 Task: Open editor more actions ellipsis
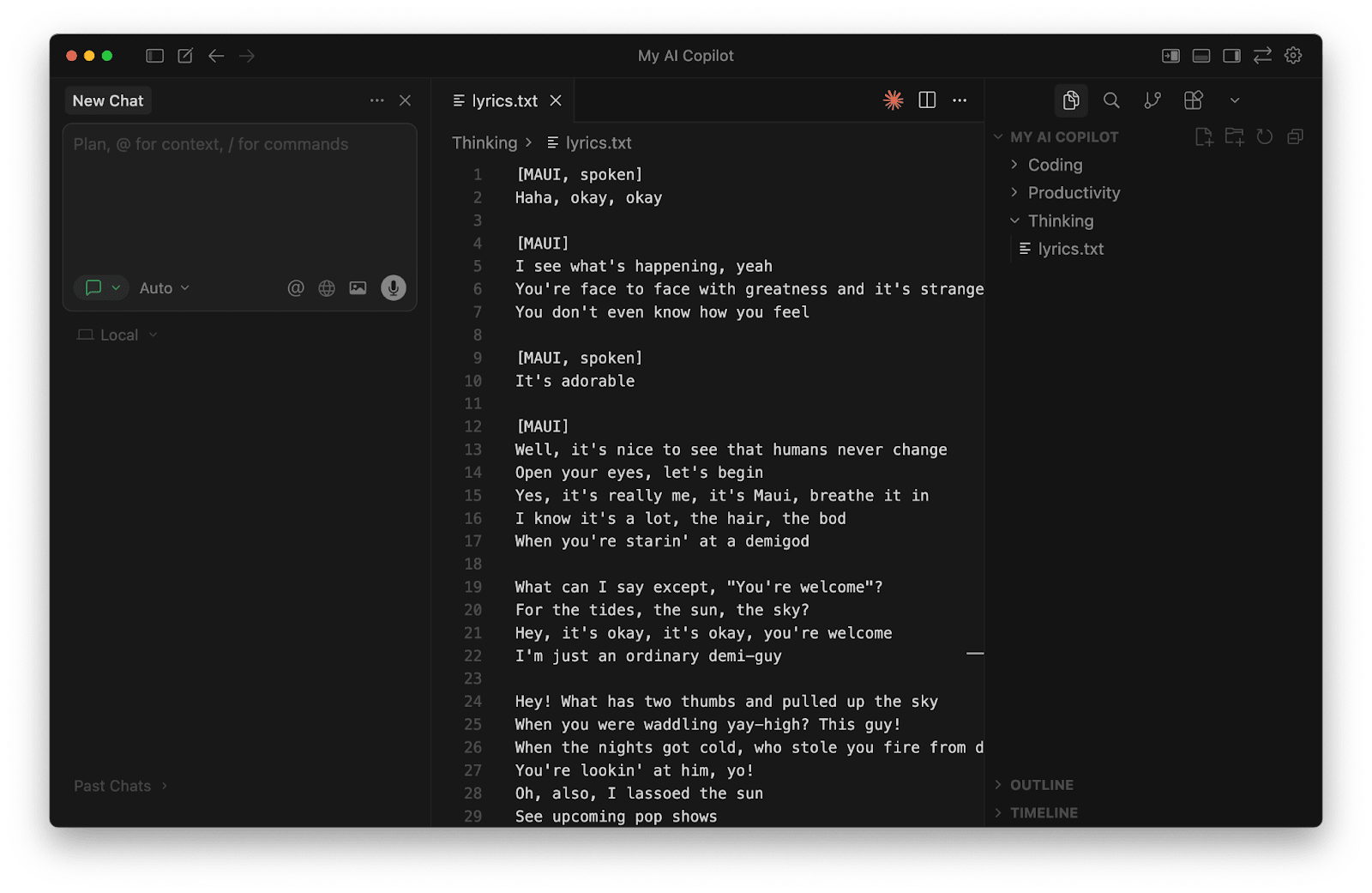click(960, 100)
